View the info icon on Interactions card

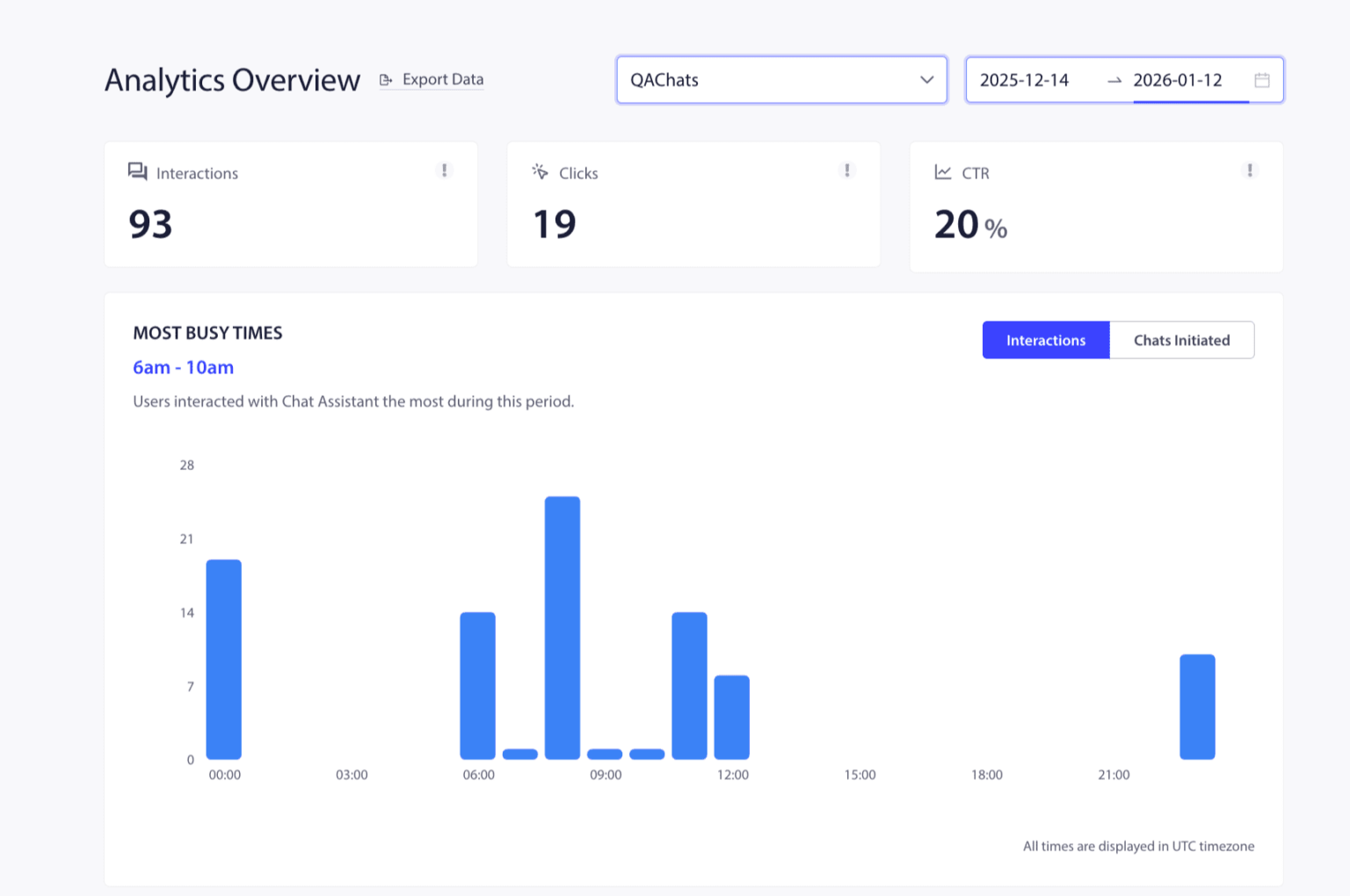point(444,170)
